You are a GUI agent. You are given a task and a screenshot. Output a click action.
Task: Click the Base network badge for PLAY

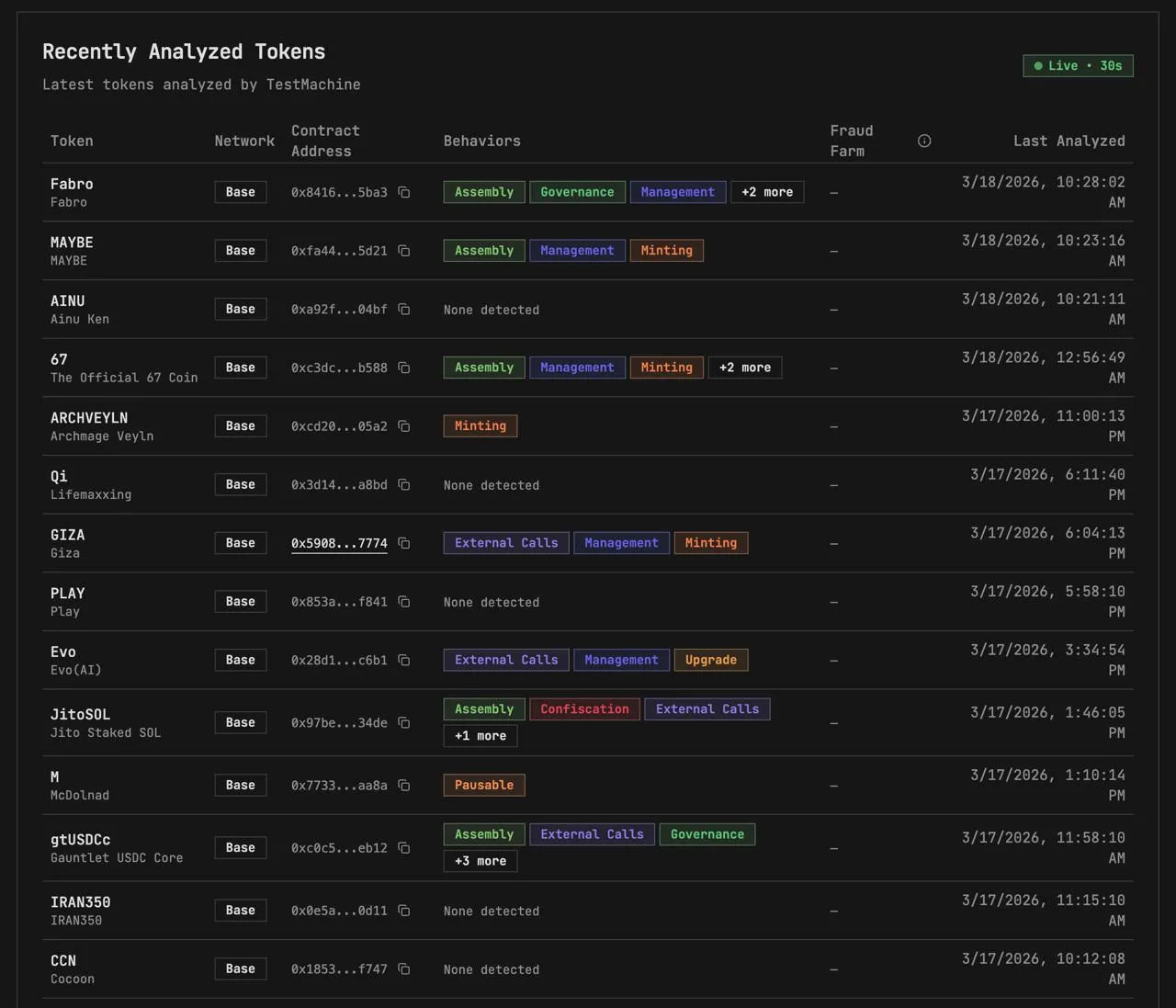pyautogui.click(x=240, y=601)
